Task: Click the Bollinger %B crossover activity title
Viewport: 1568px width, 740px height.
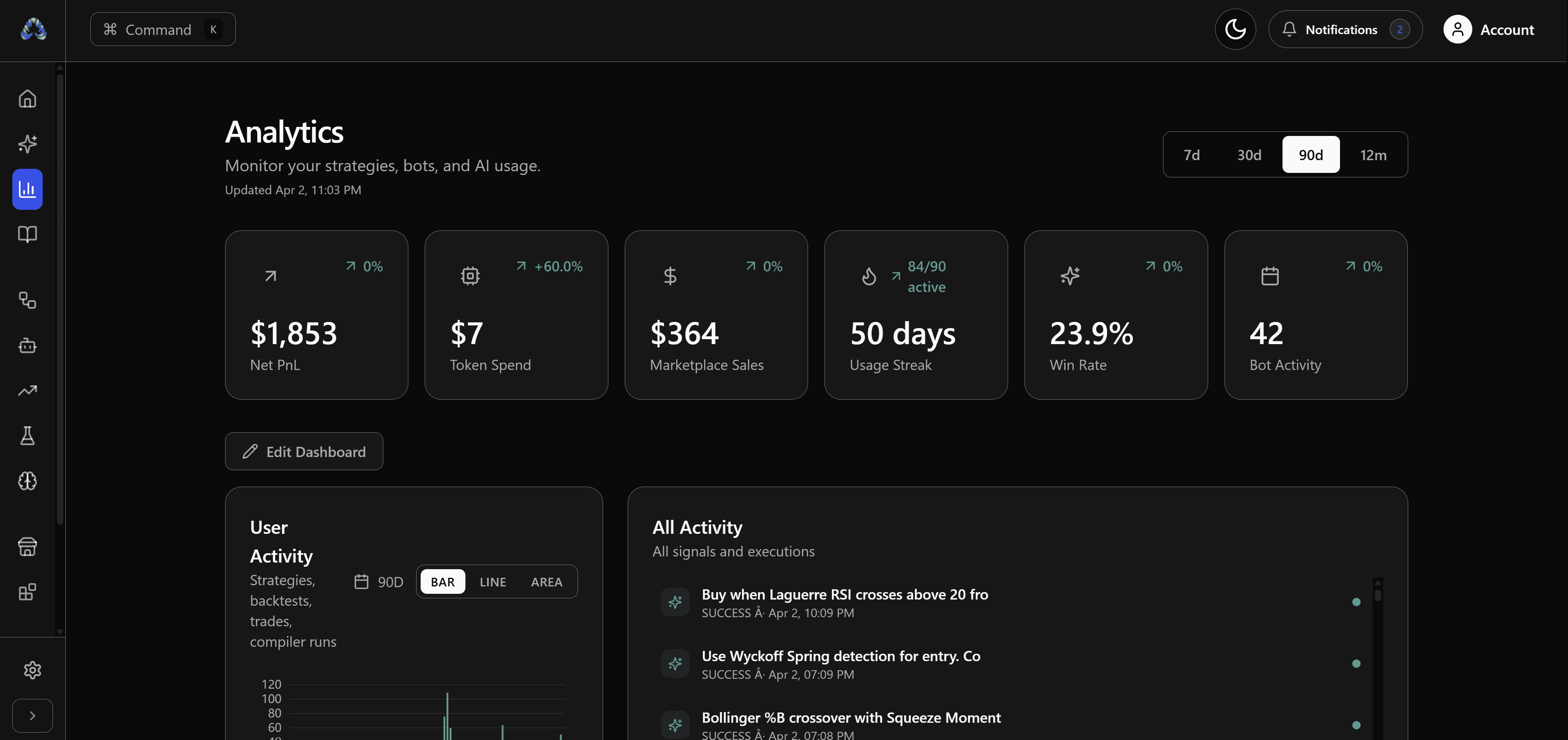Action: point(851,717)
